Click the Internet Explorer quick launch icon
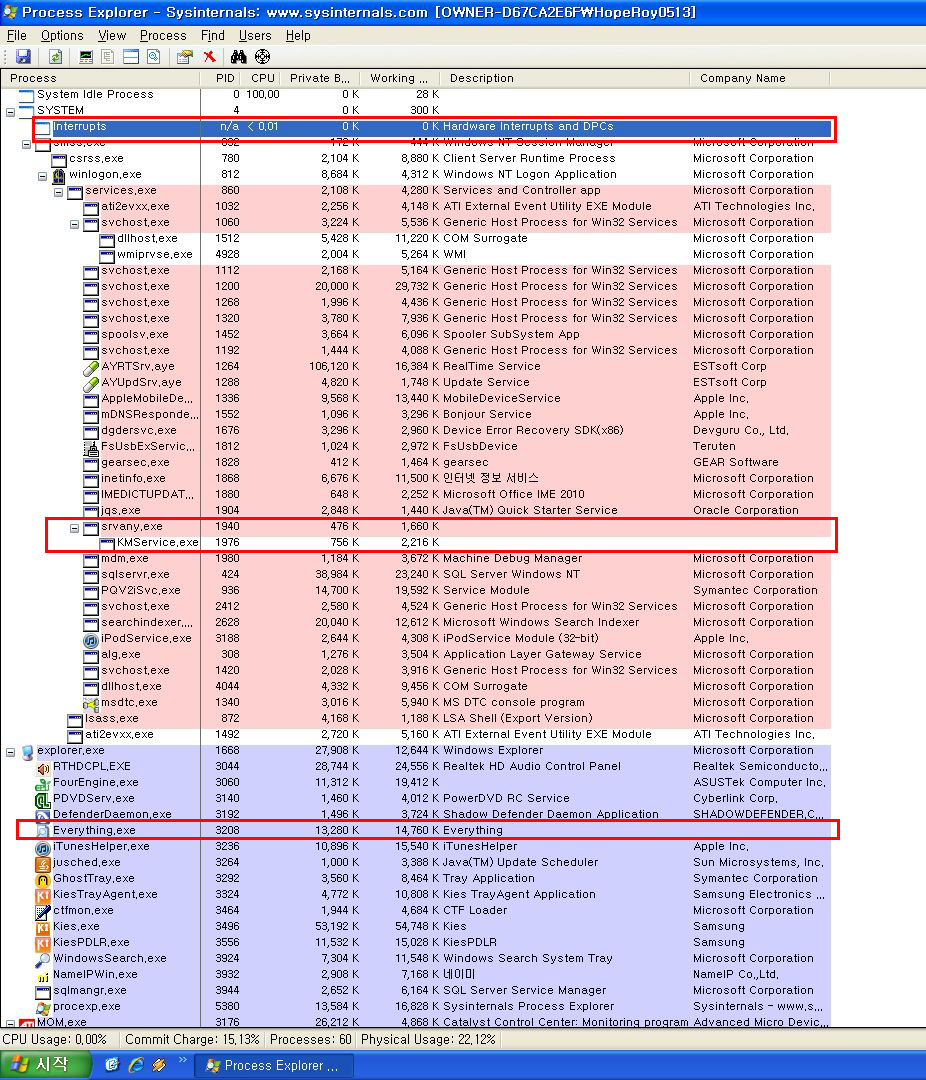926x1080 pixels. pos(136,1065)
